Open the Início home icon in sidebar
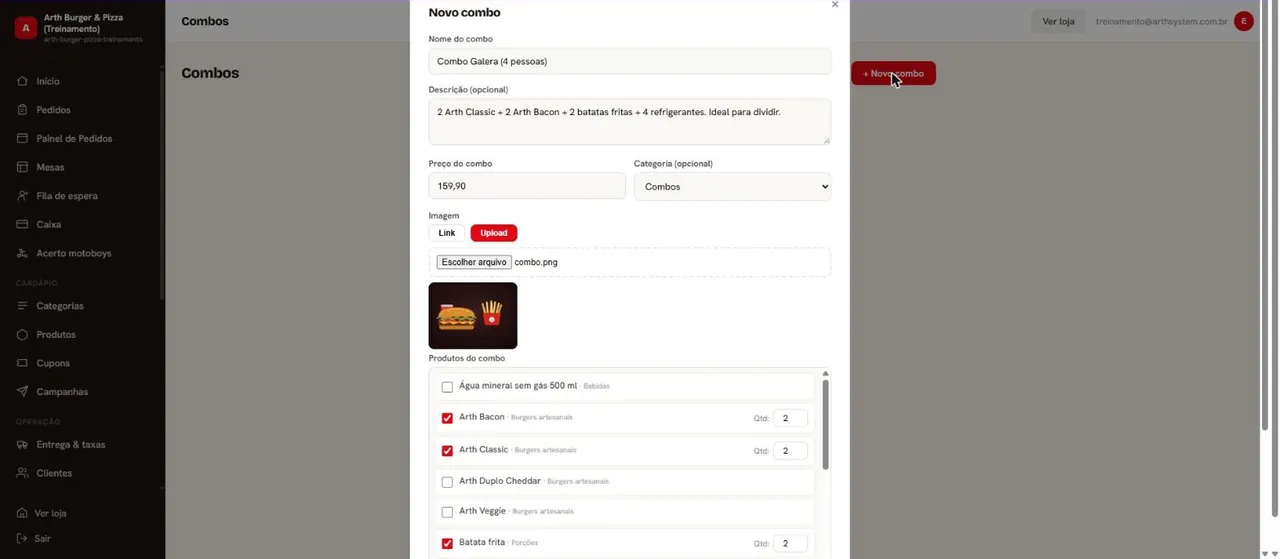The image size is (1280, 559). (22, 81)
